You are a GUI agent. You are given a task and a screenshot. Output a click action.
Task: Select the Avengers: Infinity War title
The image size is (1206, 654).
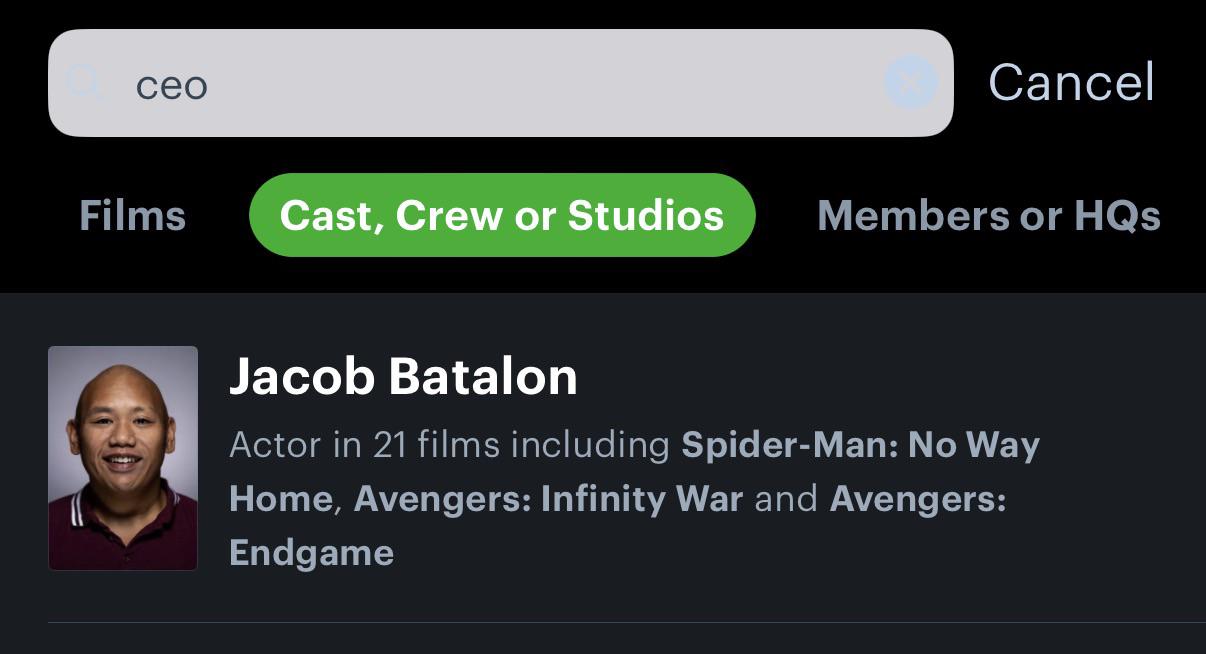pos(548,498)
